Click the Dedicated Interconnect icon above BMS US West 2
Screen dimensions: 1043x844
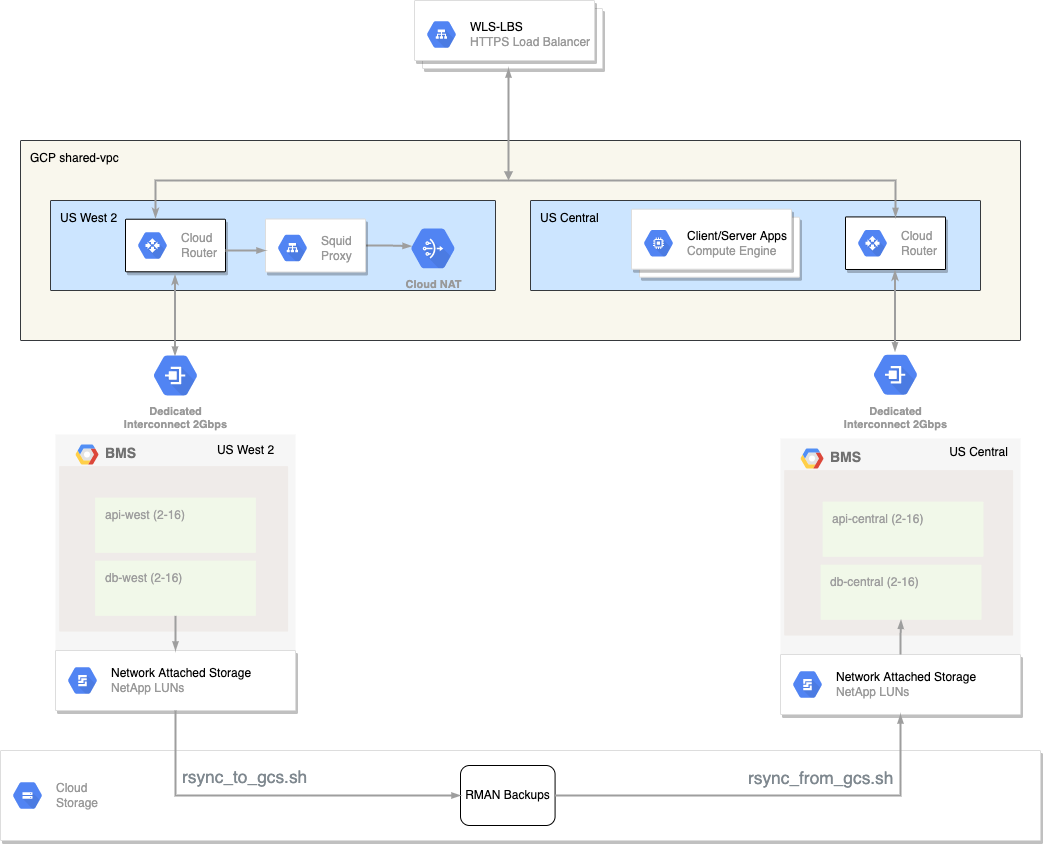[175, 376]
